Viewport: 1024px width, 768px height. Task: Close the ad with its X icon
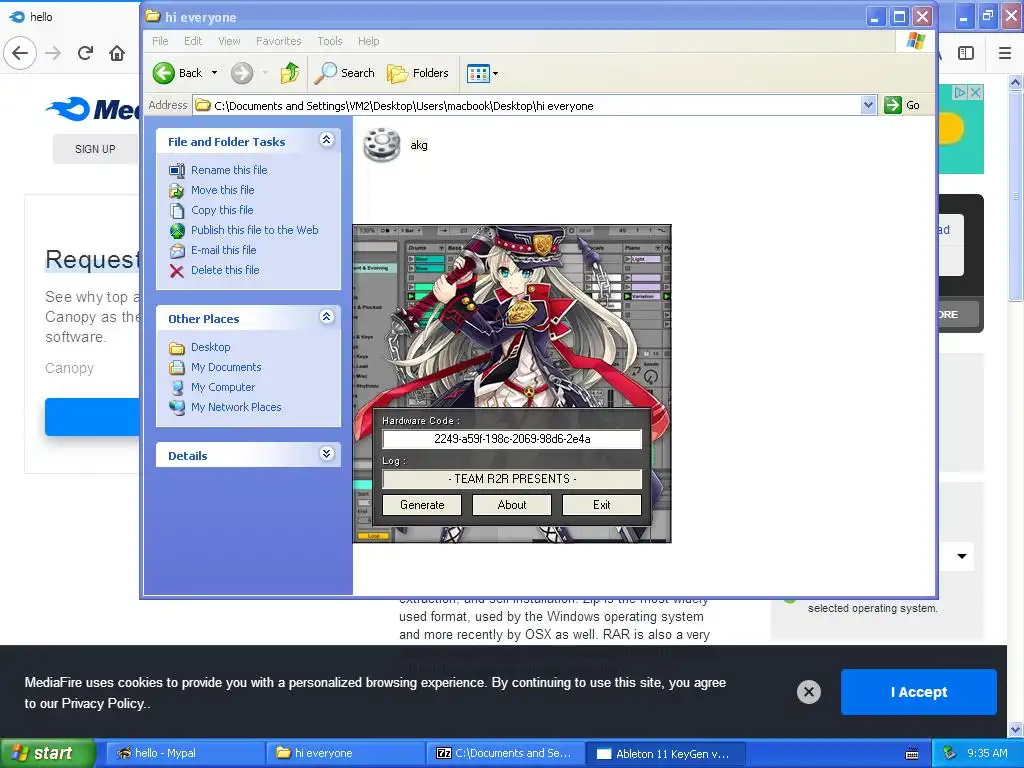975,92
